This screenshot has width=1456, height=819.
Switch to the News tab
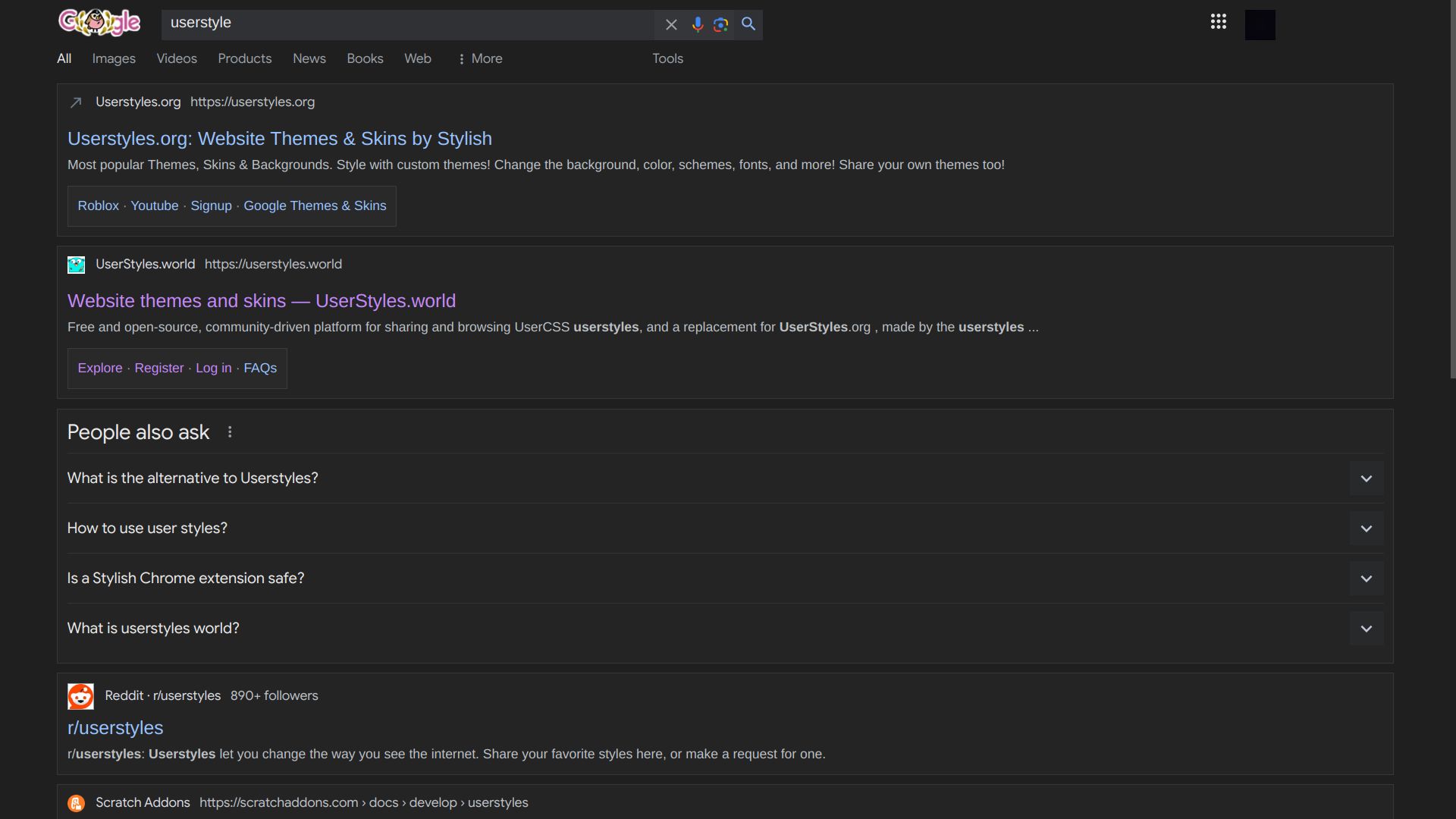point(309,58)
